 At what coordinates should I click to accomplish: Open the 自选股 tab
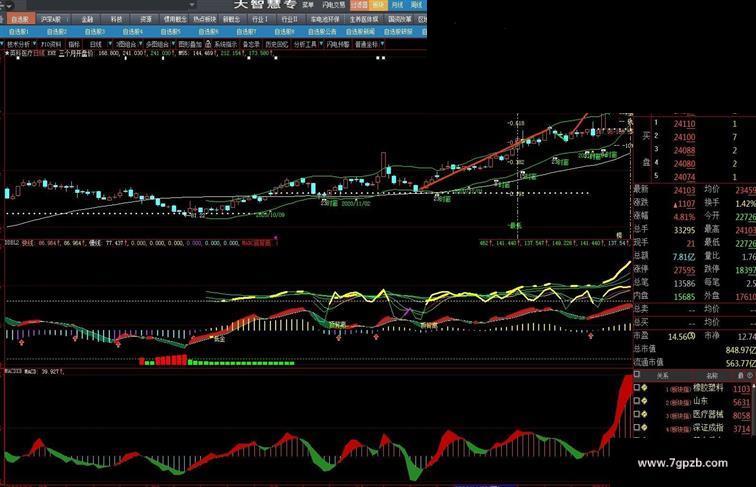pos(20,19)
